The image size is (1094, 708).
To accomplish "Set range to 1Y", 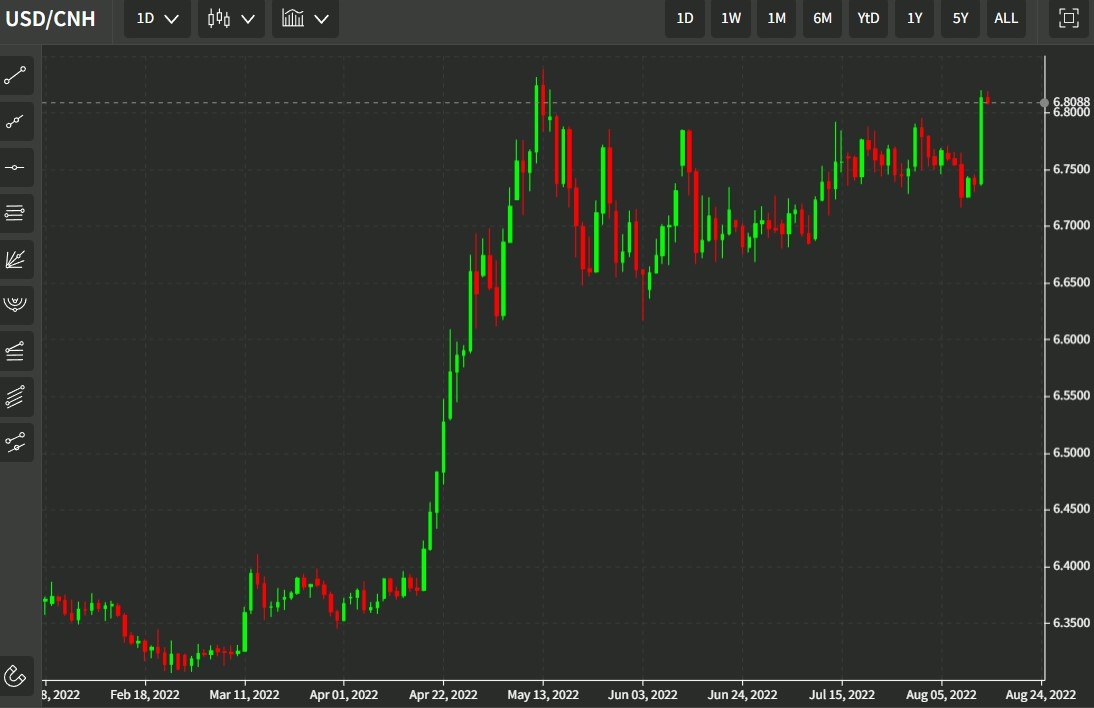I will coord(915,19).
